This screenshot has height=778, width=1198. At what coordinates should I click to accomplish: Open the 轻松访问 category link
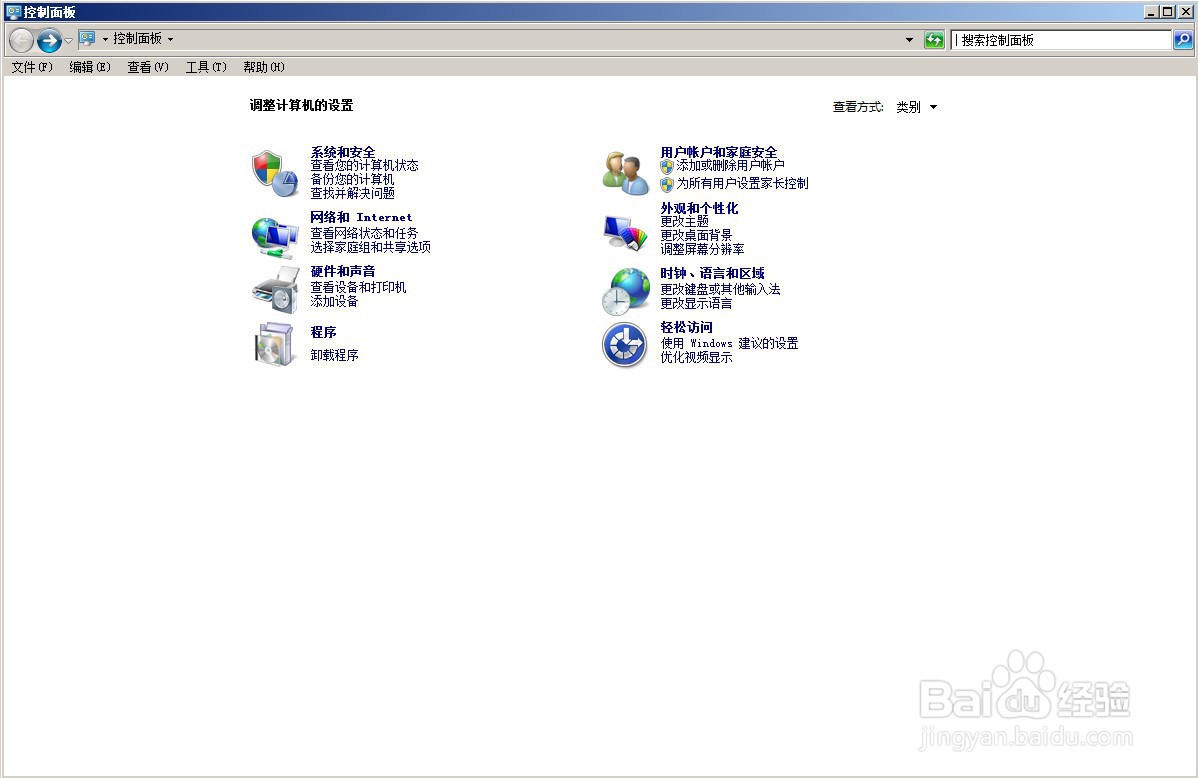pos(686,327)
